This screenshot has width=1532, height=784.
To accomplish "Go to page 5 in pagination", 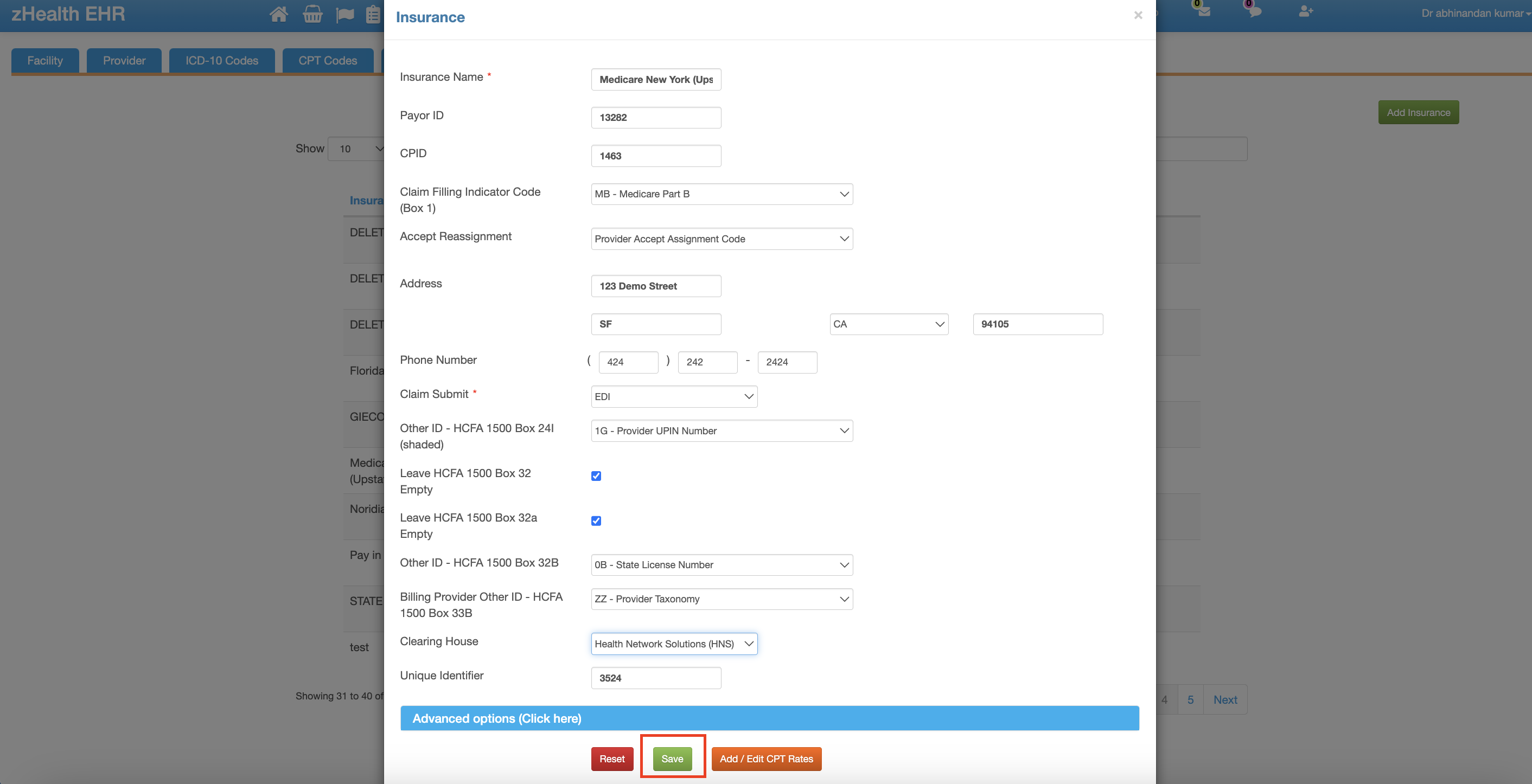I will (1190, 699).
